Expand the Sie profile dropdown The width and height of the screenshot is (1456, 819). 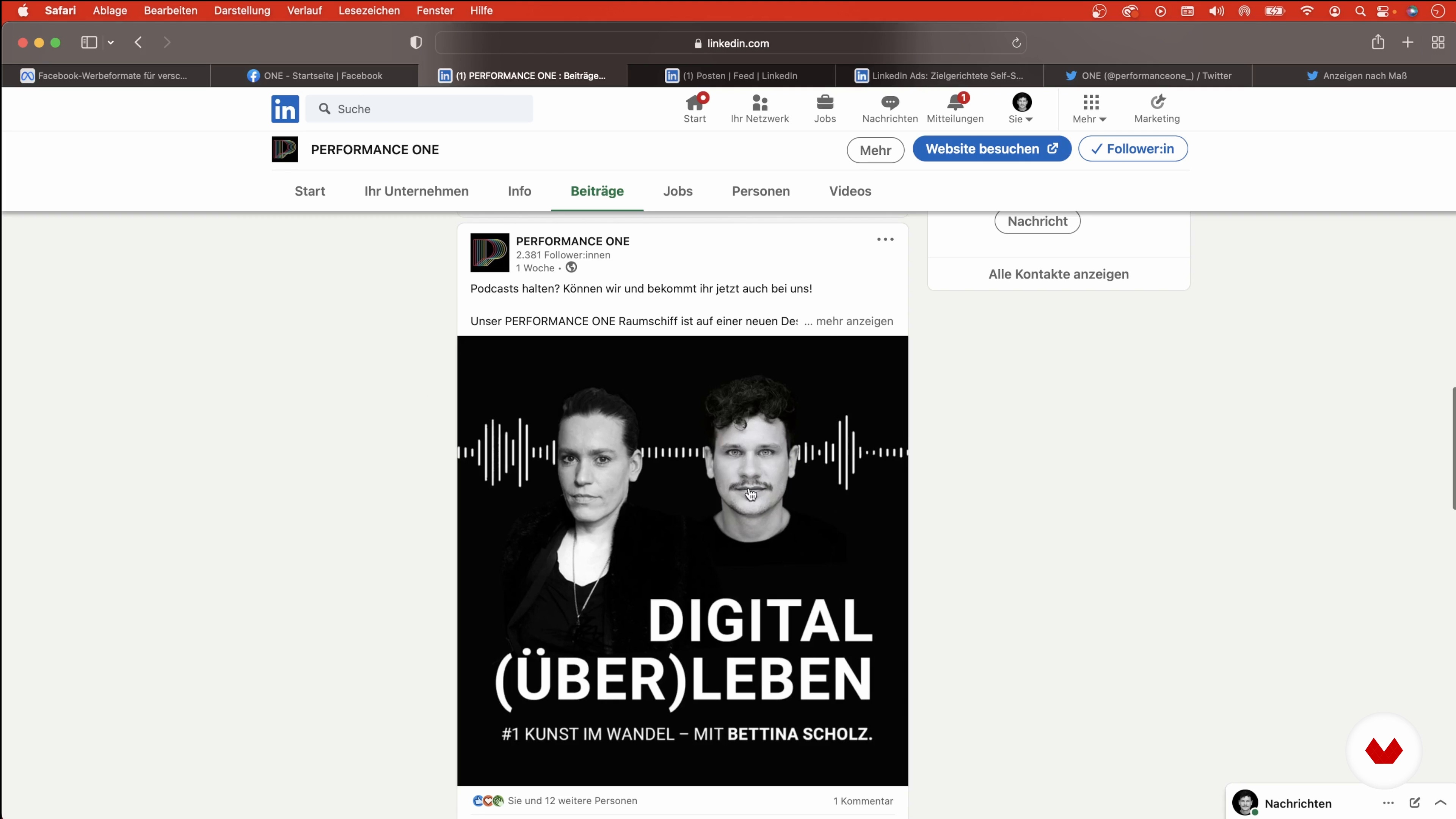pyautogui.click(x=1021, y=108)
